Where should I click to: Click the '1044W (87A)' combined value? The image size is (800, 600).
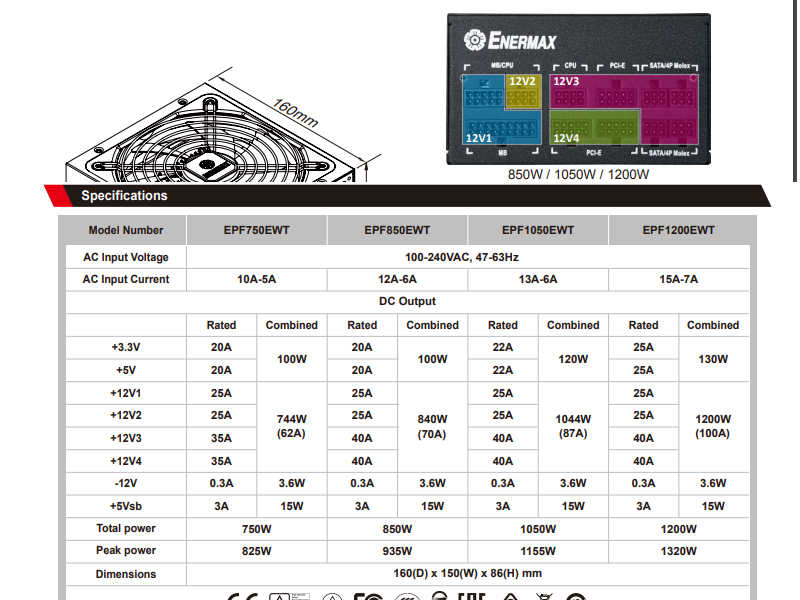click(573, 426)
